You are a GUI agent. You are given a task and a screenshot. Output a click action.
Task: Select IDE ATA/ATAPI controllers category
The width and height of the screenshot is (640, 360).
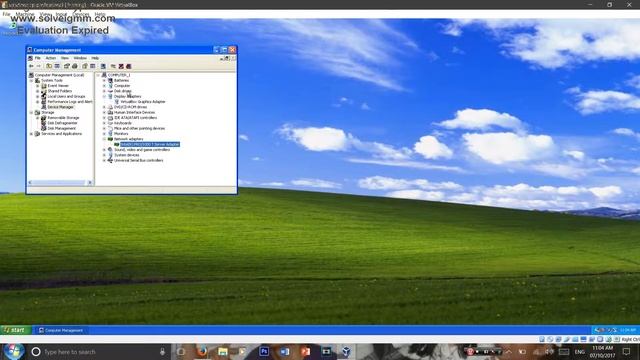(136, 118)
